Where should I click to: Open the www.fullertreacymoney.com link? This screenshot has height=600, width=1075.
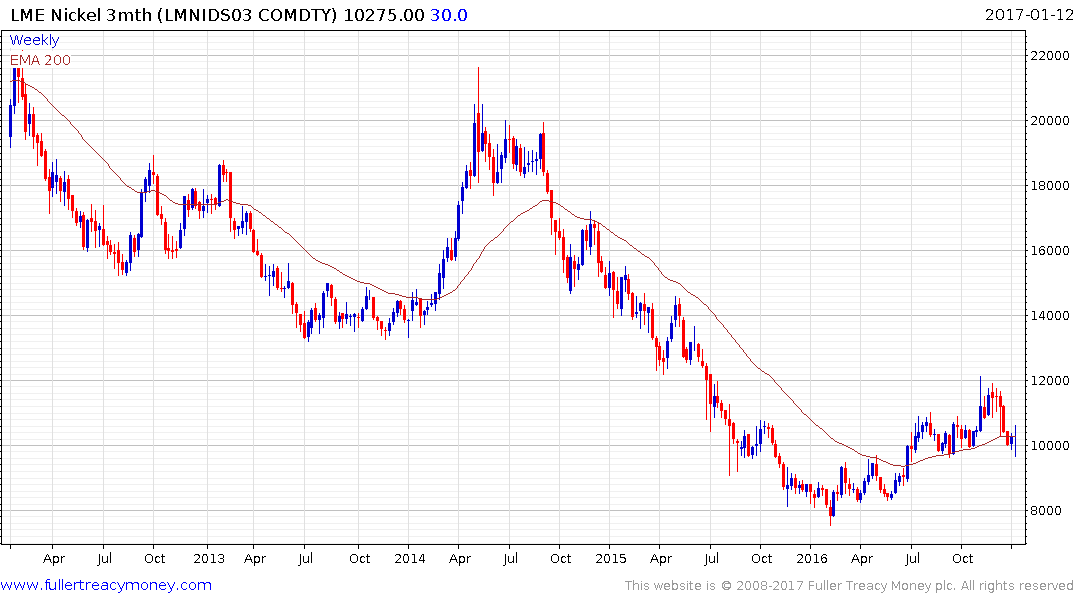[106, 585]
